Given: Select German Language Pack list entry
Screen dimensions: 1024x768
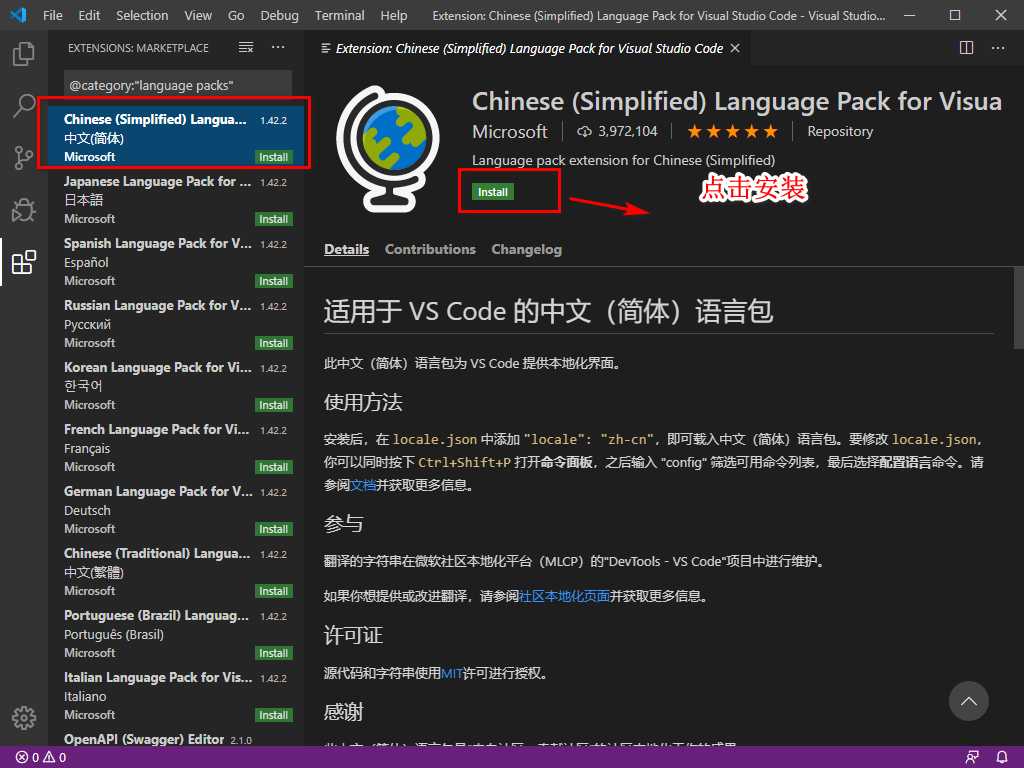Looking at the screenshot, I should tap(178, 509).
